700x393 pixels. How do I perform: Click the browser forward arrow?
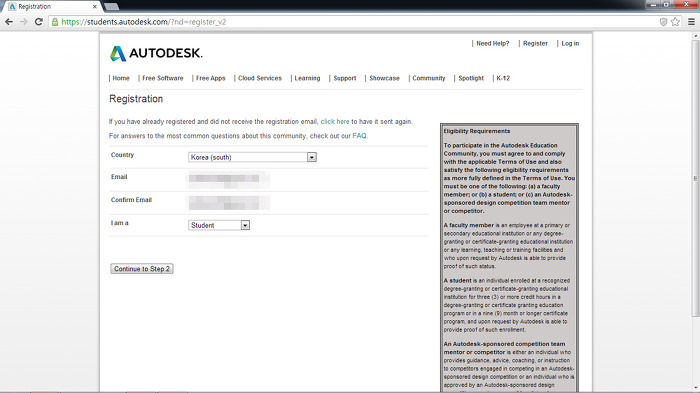coord(24,22)
